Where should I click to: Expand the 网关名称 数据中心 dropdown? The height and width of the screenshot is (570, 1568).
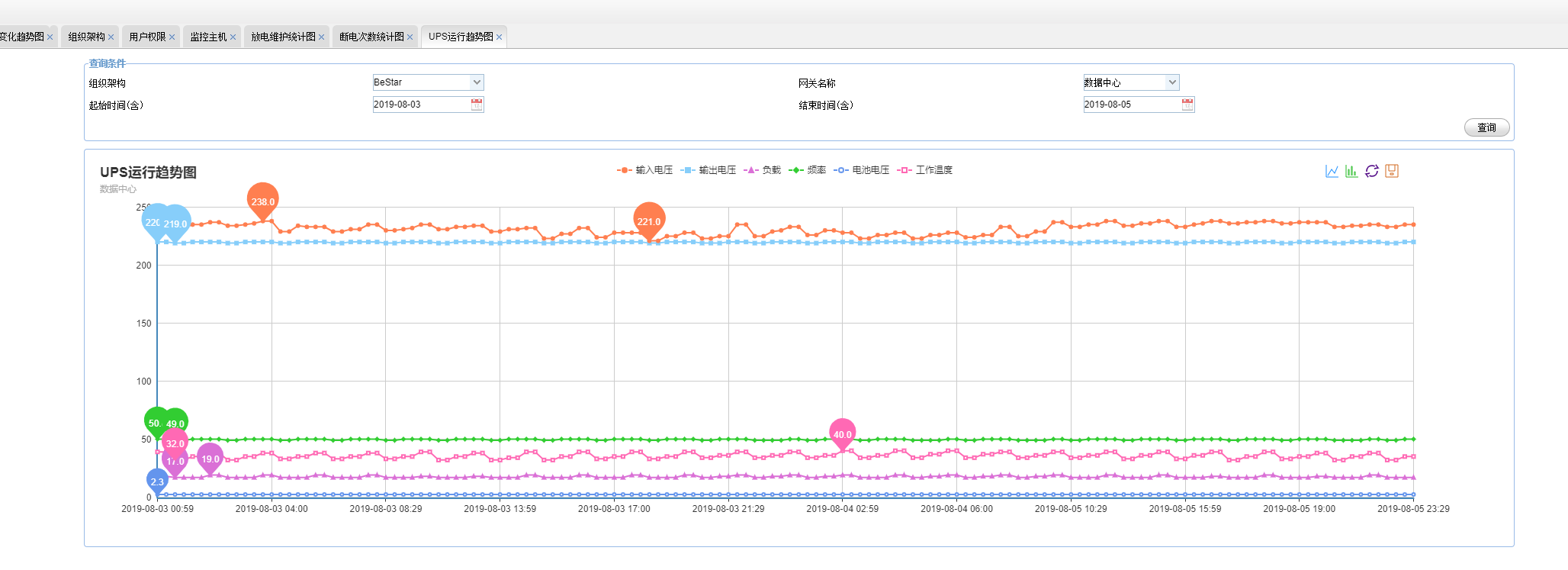[1172, 82]
